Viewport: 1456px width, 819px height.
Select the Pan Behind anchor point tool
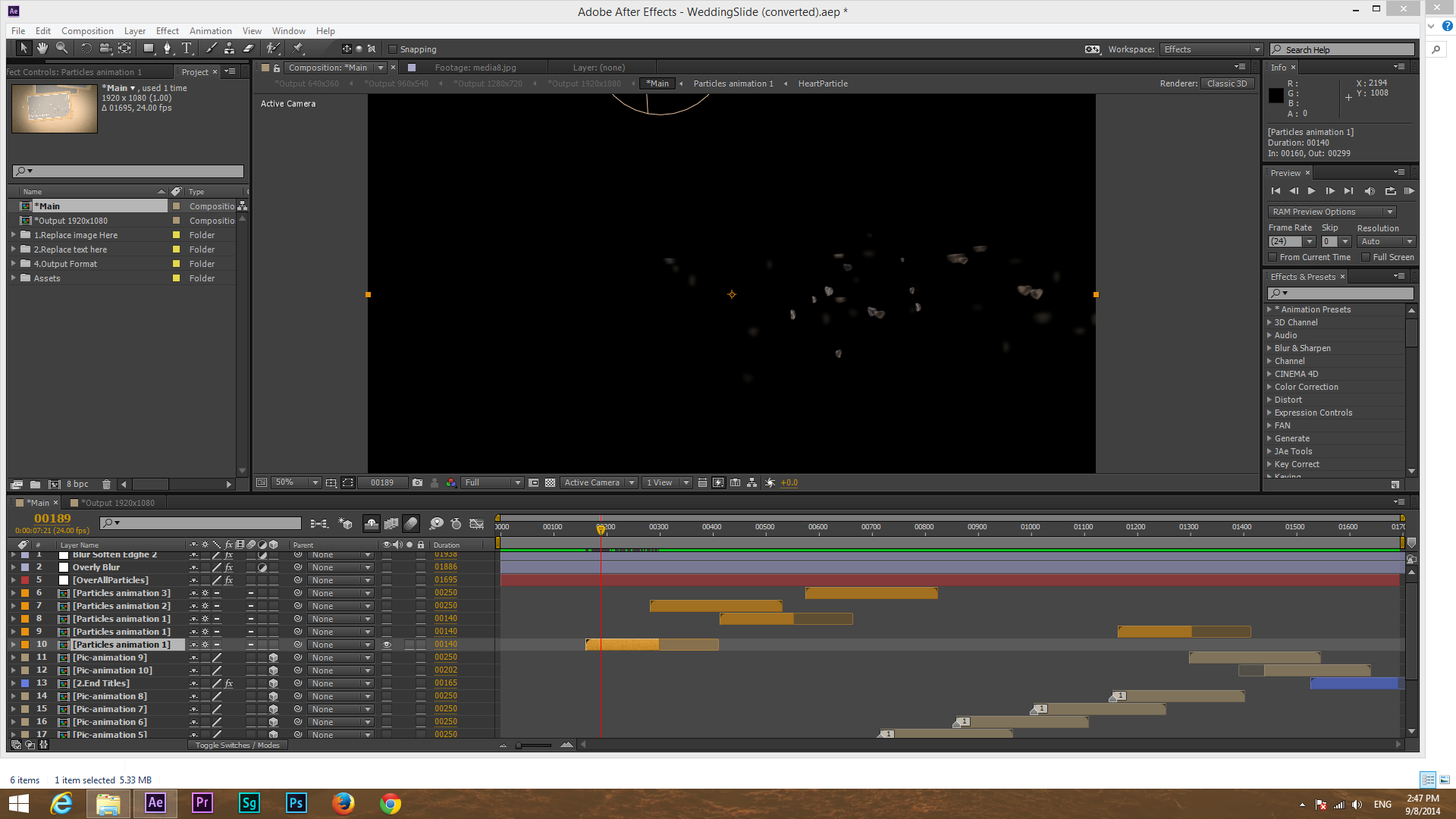pos(124,49)
